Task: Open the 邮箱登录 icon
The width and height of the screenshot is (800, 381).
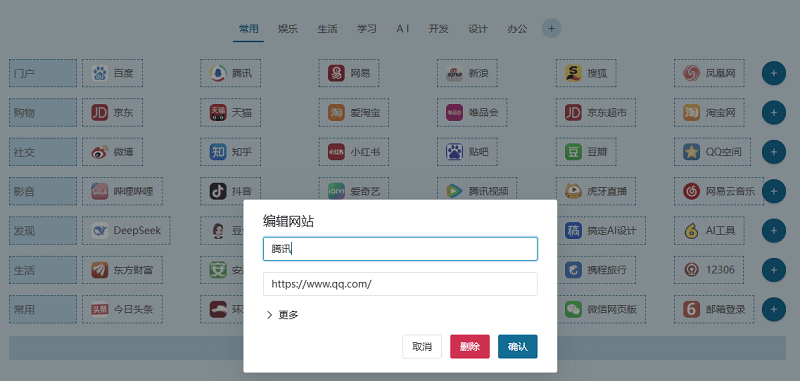Action: click(691, 309)
